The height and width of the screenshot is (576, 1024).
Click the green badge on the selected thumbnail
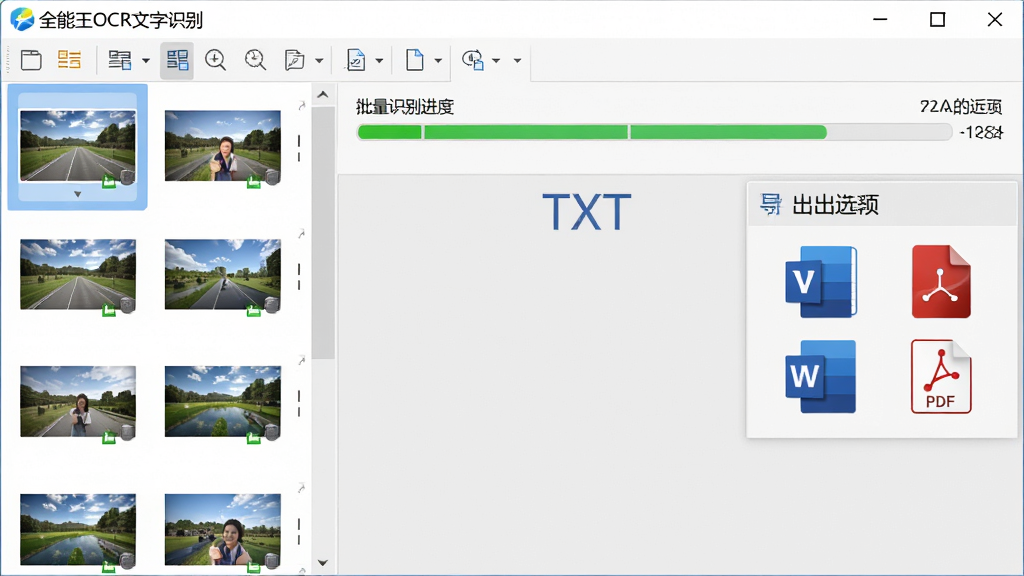click(109, 182)
